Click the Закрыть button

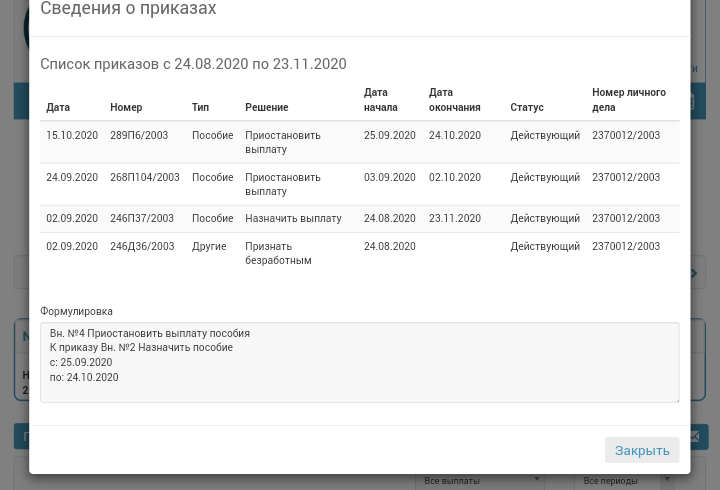click(642, 450)
